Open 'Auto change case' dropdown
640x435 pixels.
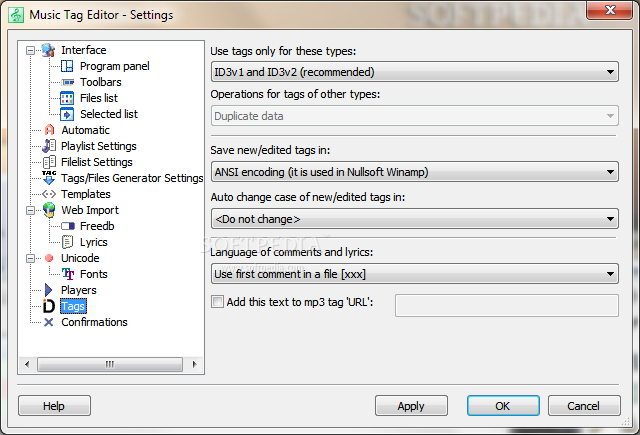[415, 219]
